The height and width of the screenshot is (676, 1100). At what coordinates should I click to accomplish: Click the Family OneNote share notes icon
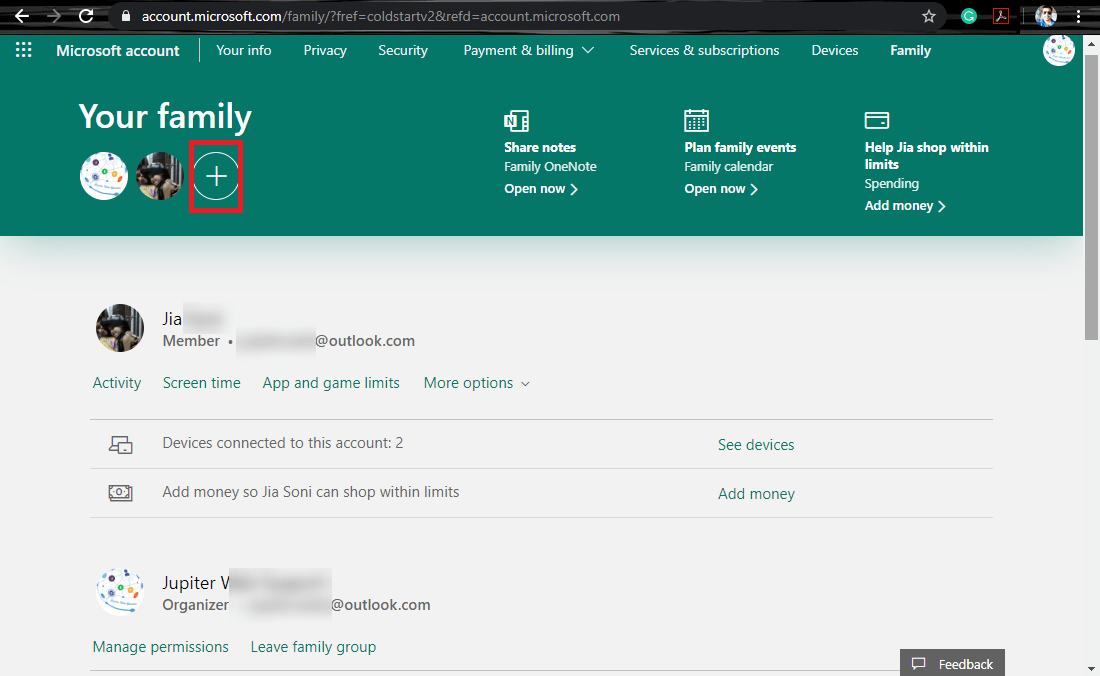(516, 121)
